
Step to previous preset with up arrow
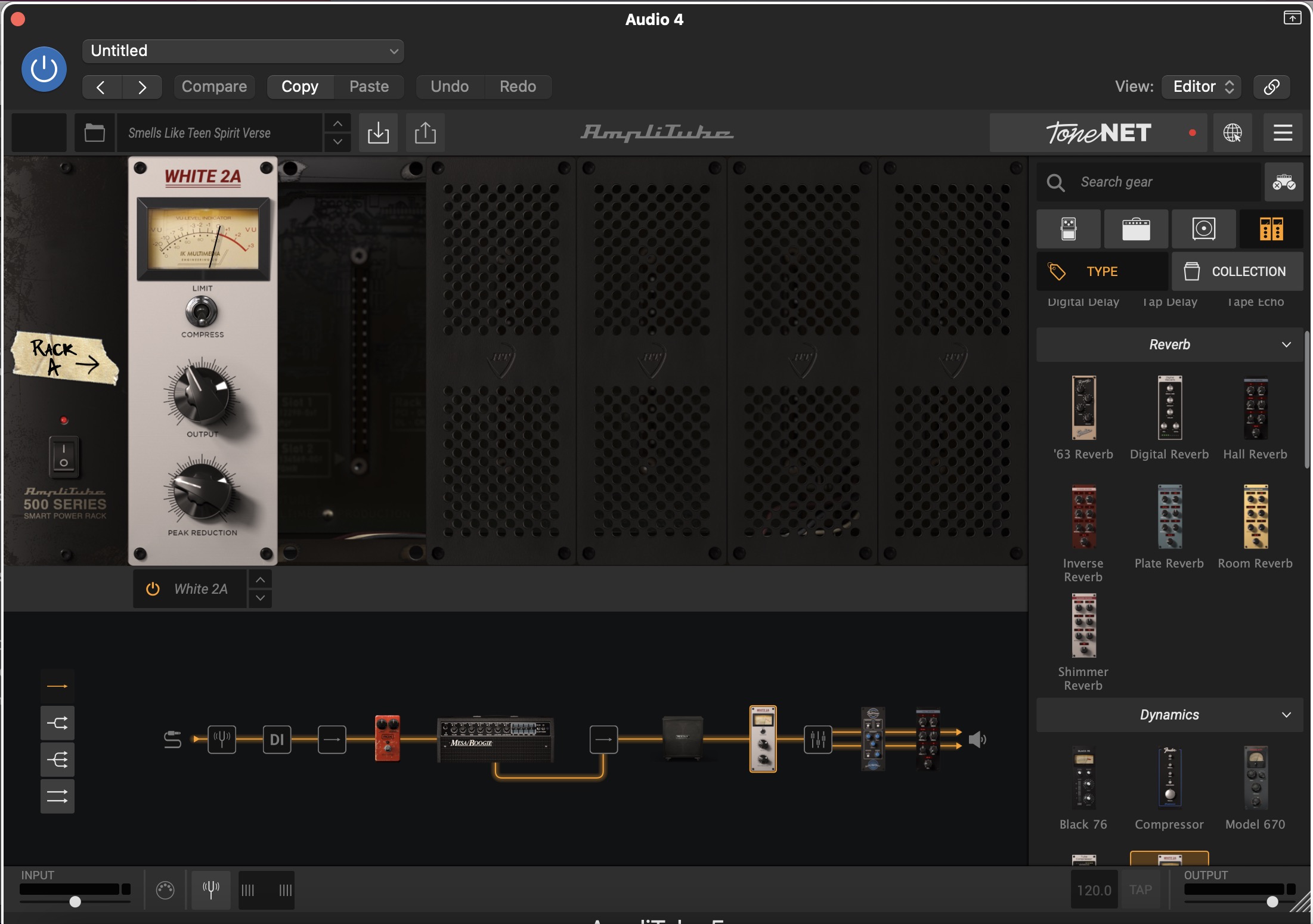(x=337, y=123)
